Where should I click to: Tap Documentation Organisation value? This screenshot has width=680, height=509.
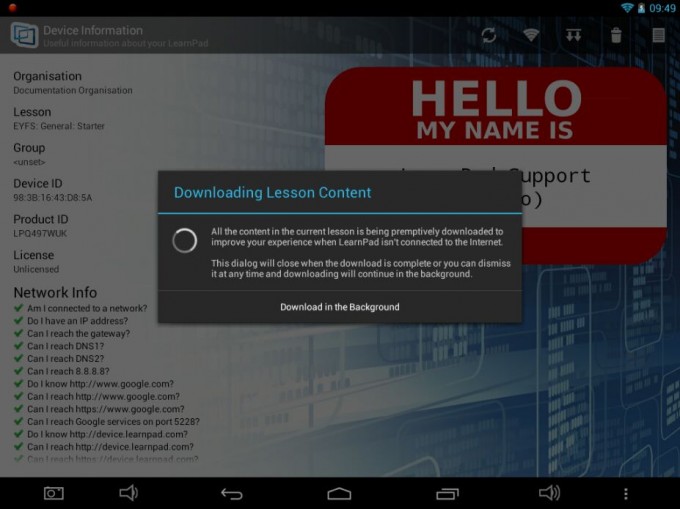[73, 90]
